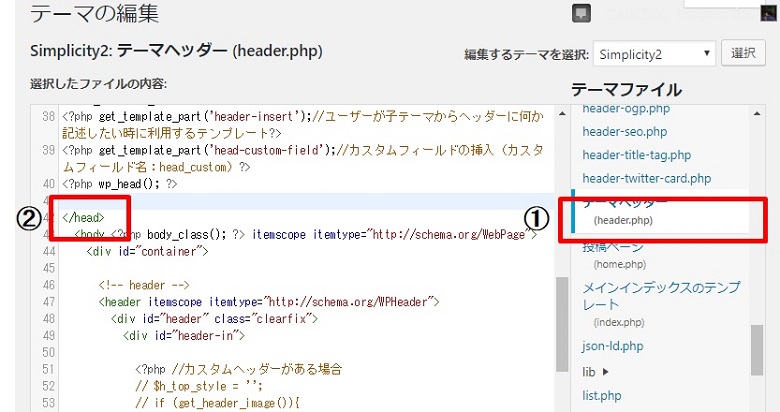Click the </head> closing tag line
Screen dimensions: 780x412
point(83,217)
